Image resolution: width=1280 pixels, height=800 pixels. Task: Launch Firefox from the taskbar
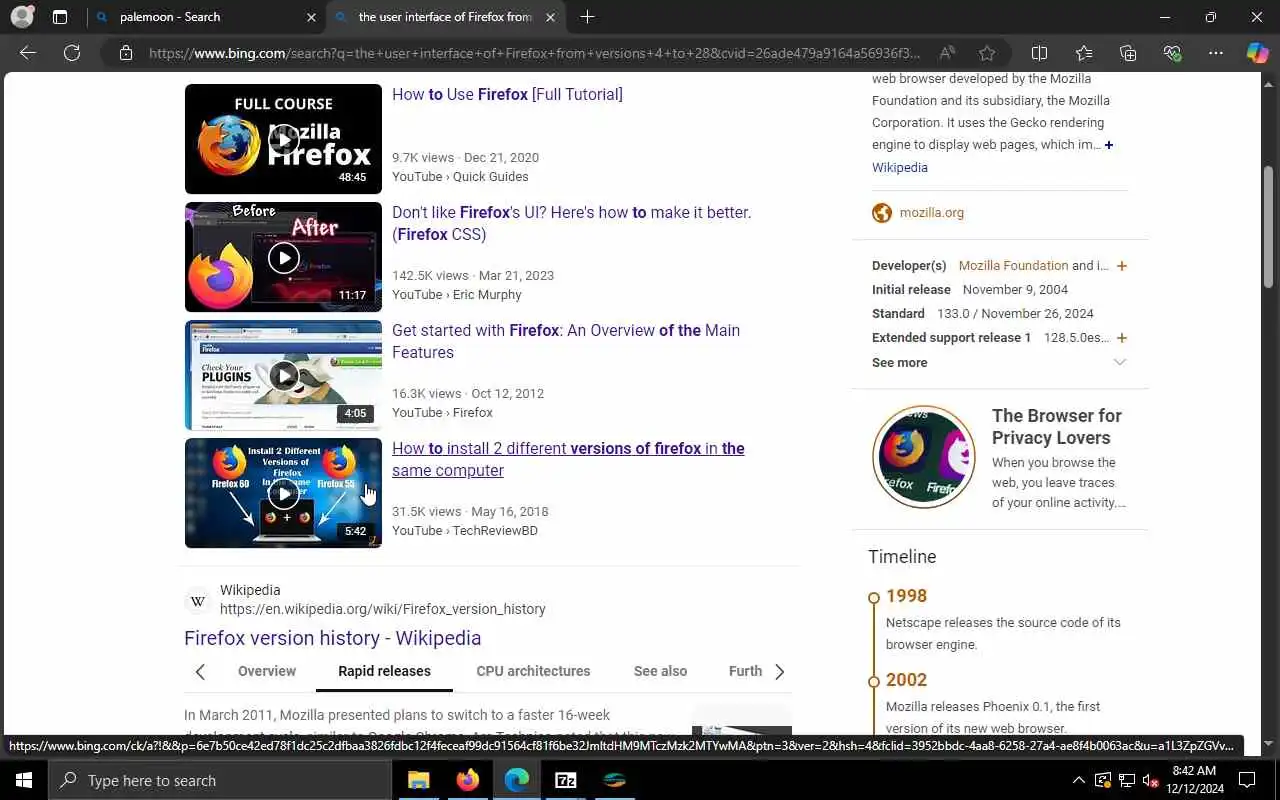point(467,780)
